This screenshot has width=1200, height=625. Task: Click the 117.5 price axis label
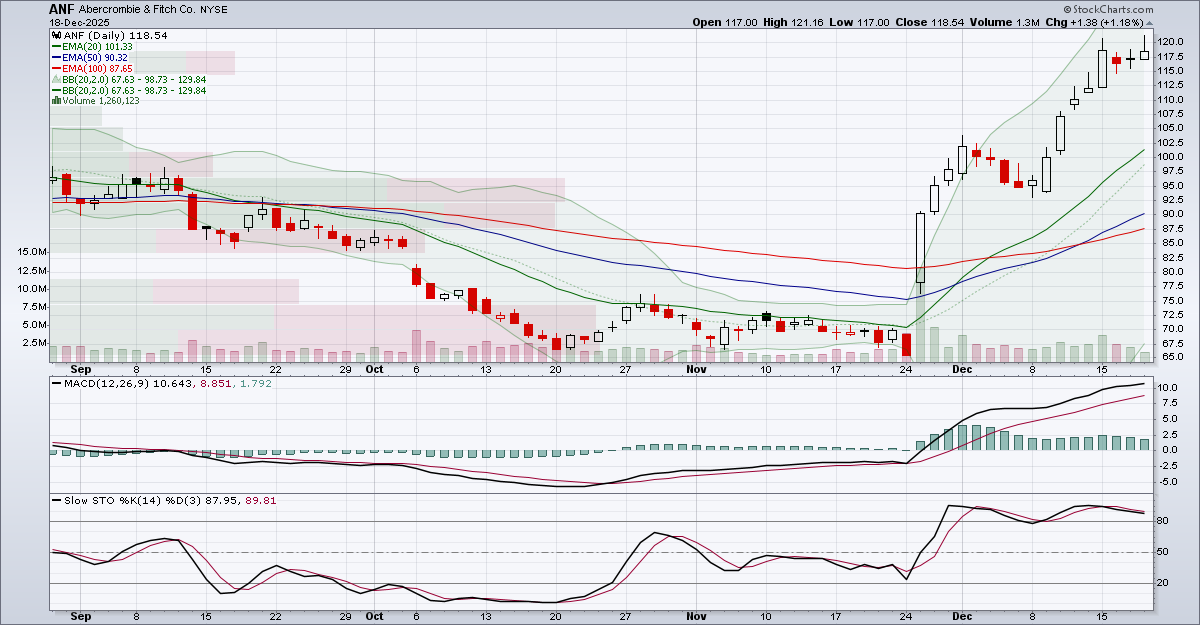tap(1171, 56)
